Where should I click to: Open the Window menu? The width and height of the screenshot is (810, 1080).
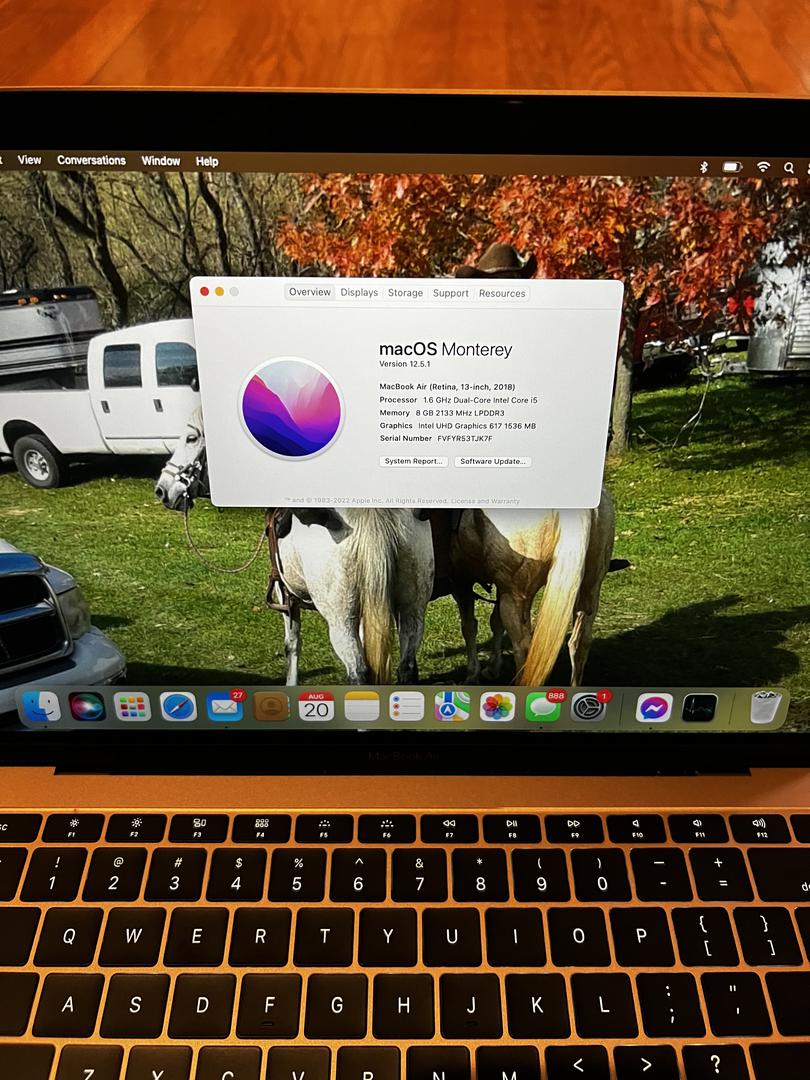pos(160,160)
